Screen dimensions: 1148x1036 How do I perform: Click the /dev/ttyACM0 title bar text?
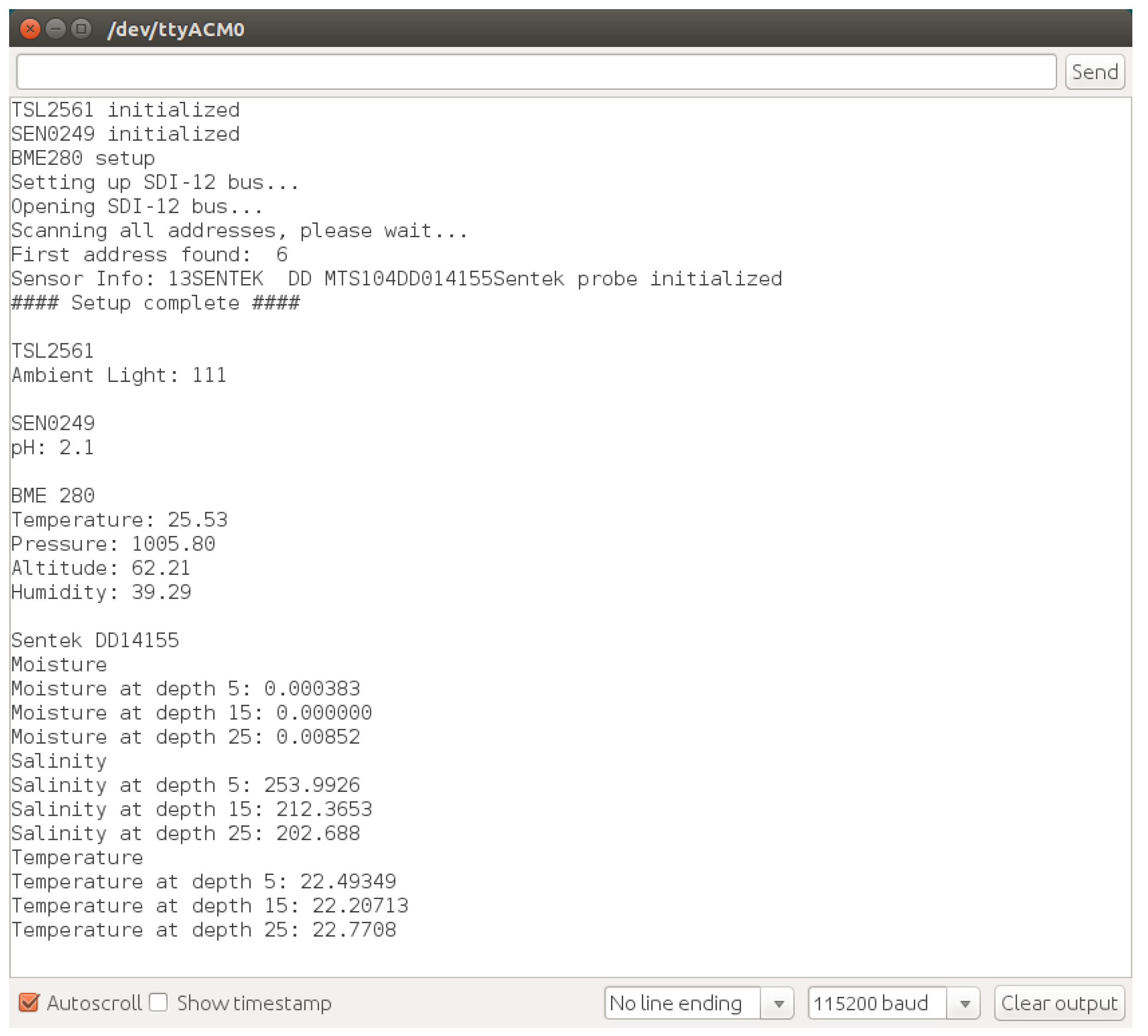(176, 29)
